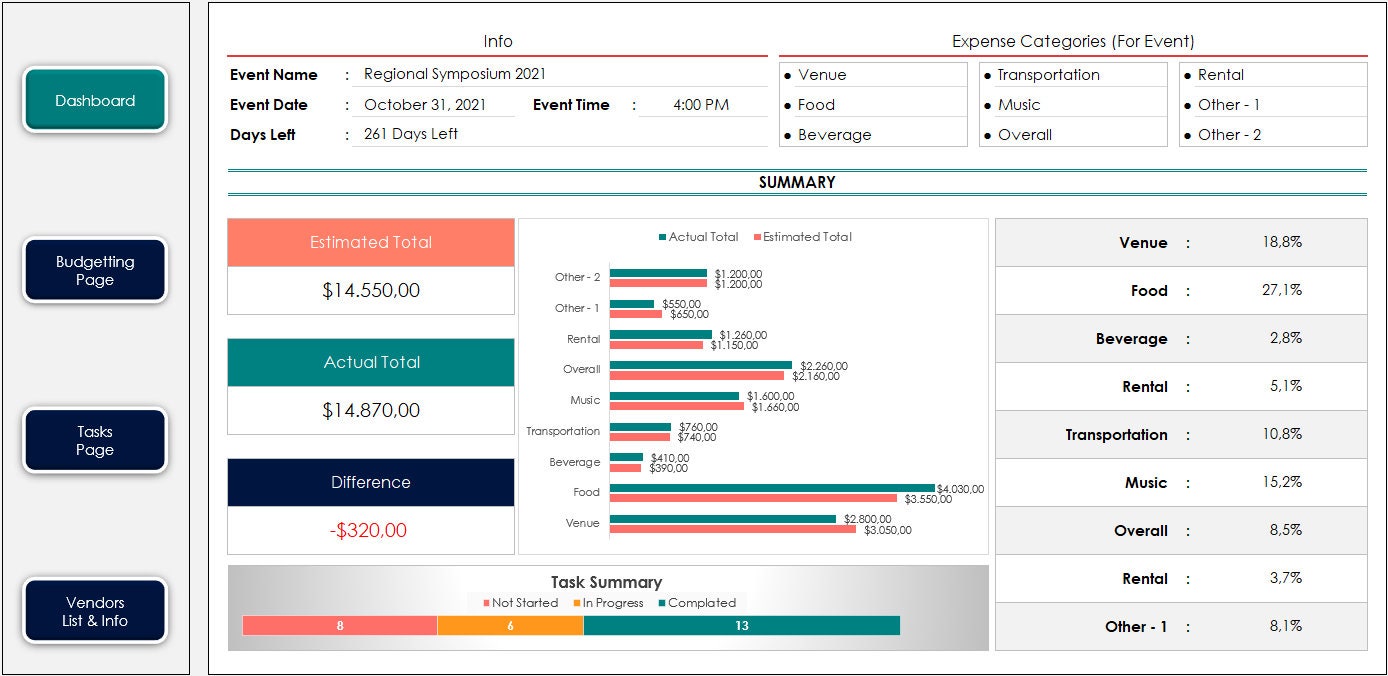
Task: Click the In Progress task segment showing 6
Action: [510, 625]
